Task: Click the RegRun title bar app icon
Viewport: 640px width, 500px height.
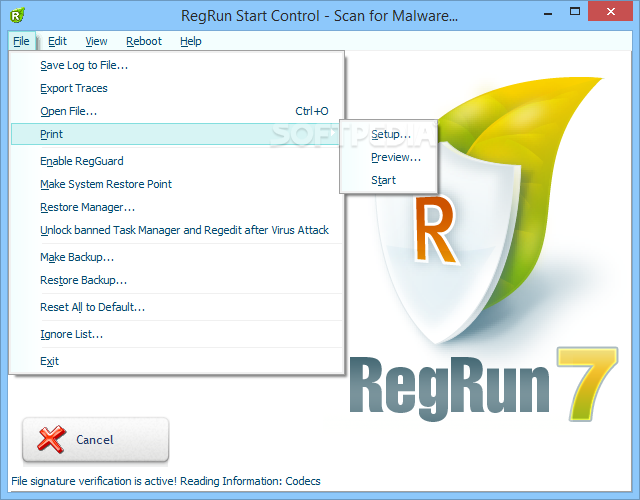Action: 17,16
